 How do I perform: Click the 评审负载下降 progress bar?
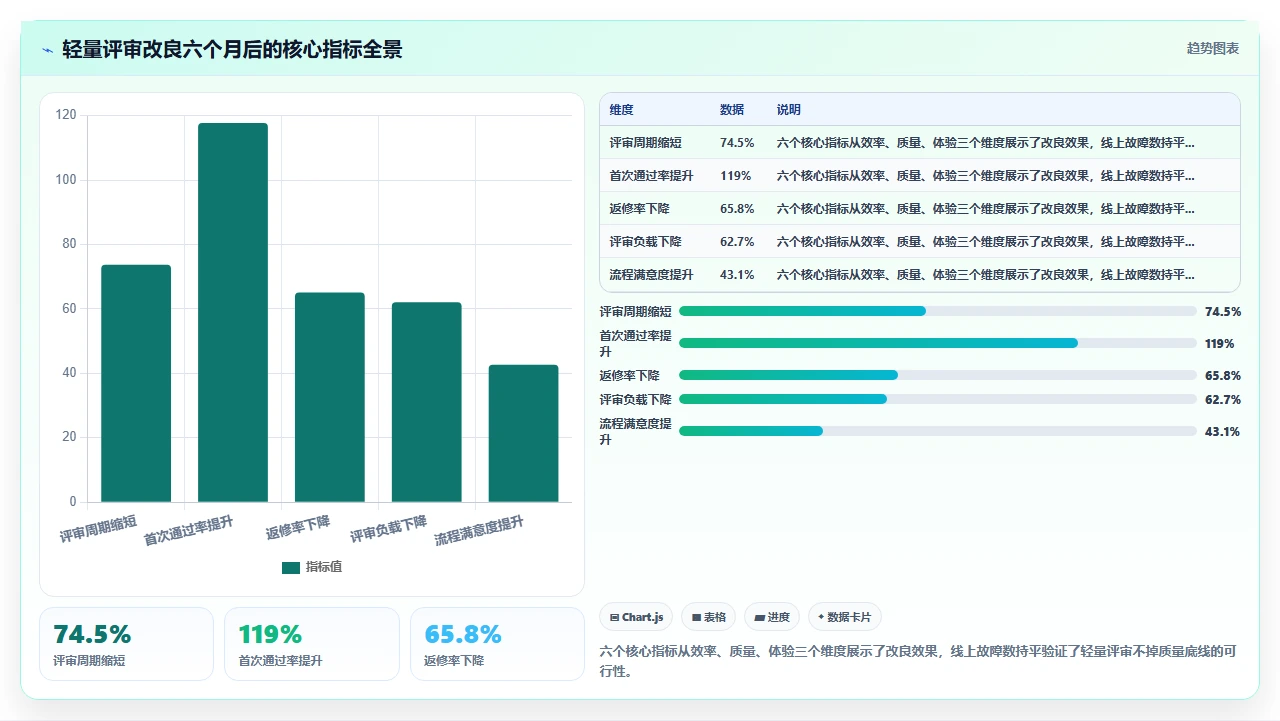[937, 399]
